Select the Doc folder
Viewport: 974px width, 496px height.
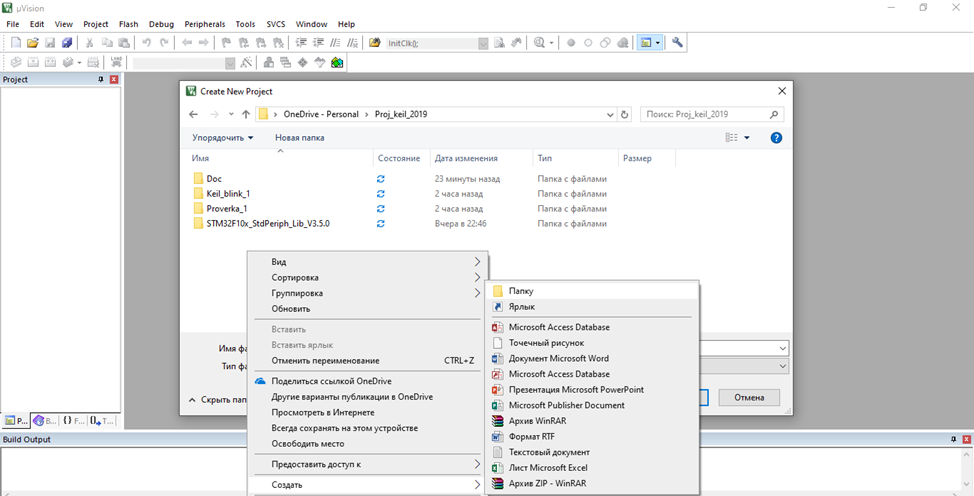coord(214,178)
